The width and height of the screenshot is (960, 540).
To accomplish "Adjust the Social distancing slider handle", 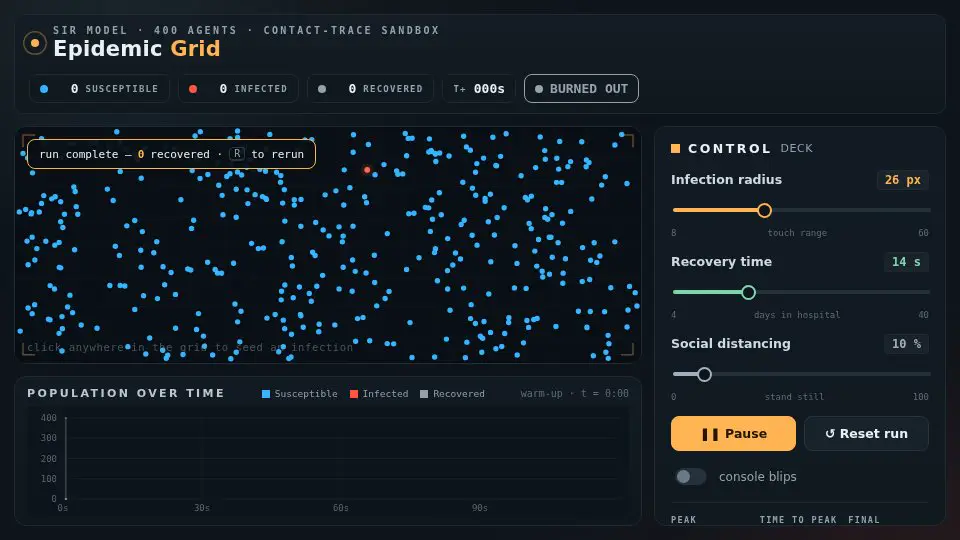I will click(x=705, y=375).
